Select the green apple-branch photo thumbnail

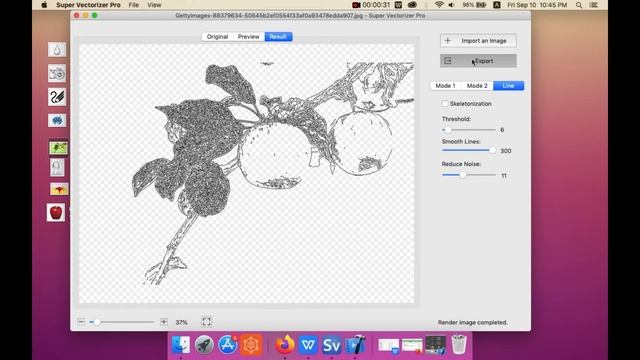pyautogui.click(x=58, y=148)
